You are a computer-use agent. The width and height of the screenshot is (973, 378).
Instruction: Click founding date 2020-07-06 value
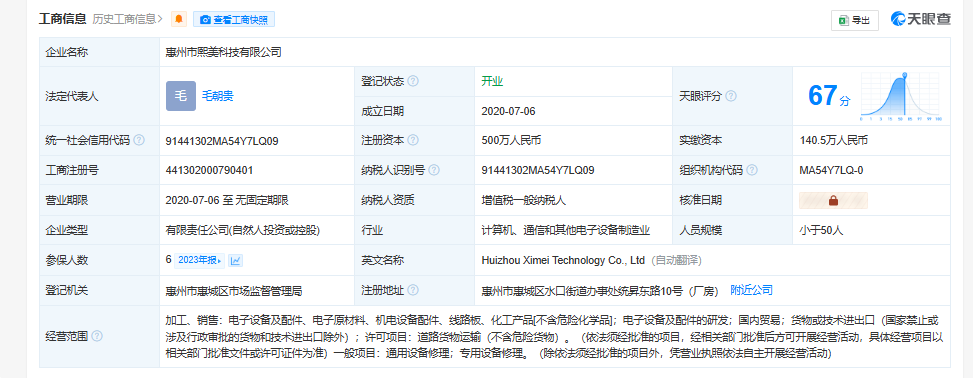click(x=508, y=111)
